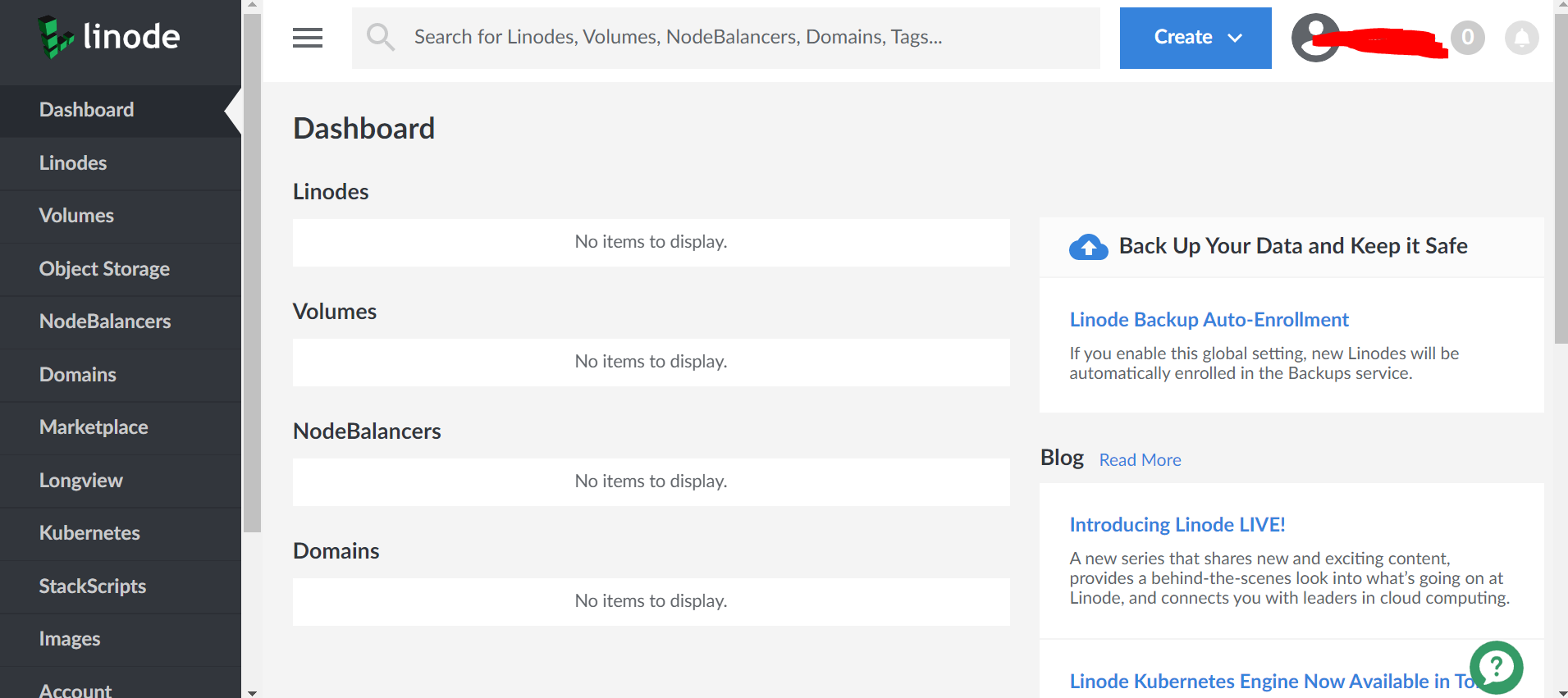The image size is (1568, 698).
Task: Click the search magnifier icon
Action: pos(380,37)
